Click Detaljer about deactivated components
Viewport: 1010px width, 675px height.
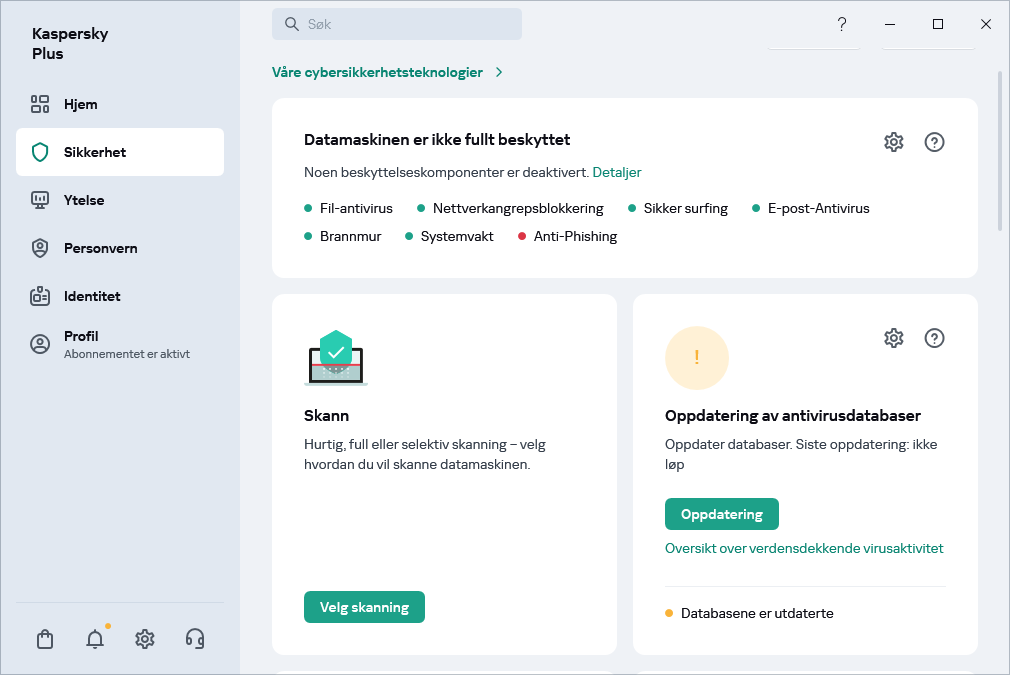(617, 172)
